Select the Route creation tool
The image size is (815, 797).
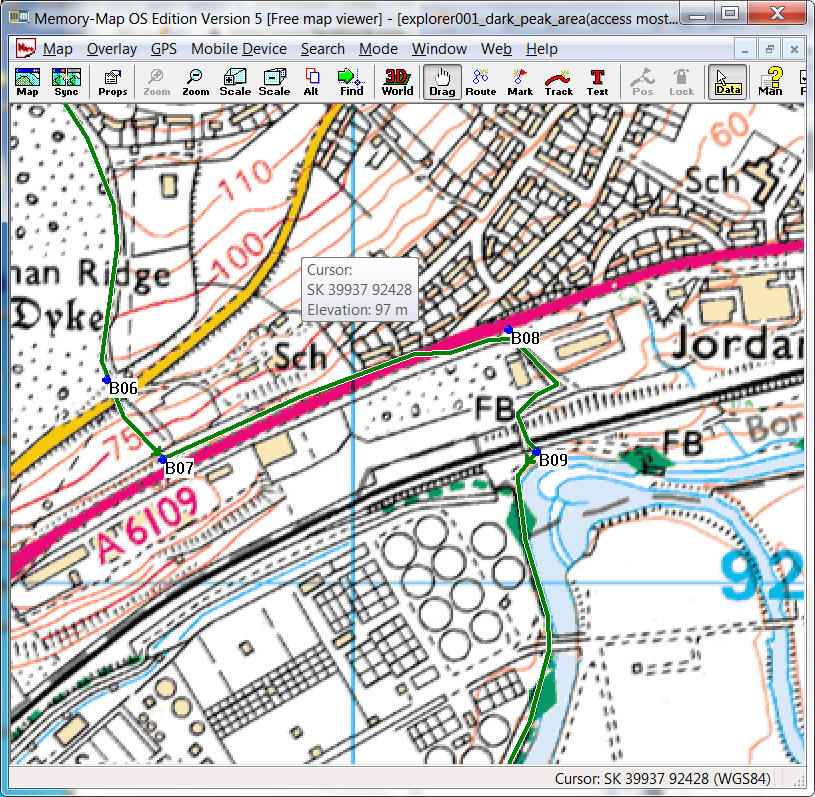click(480, 82)
